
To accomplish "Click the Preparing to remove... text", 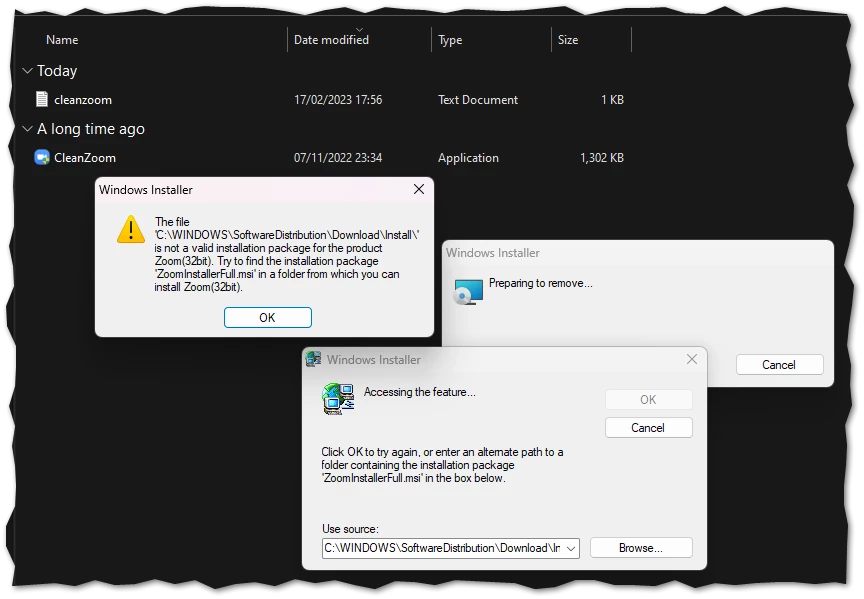I will pos(541,283).
